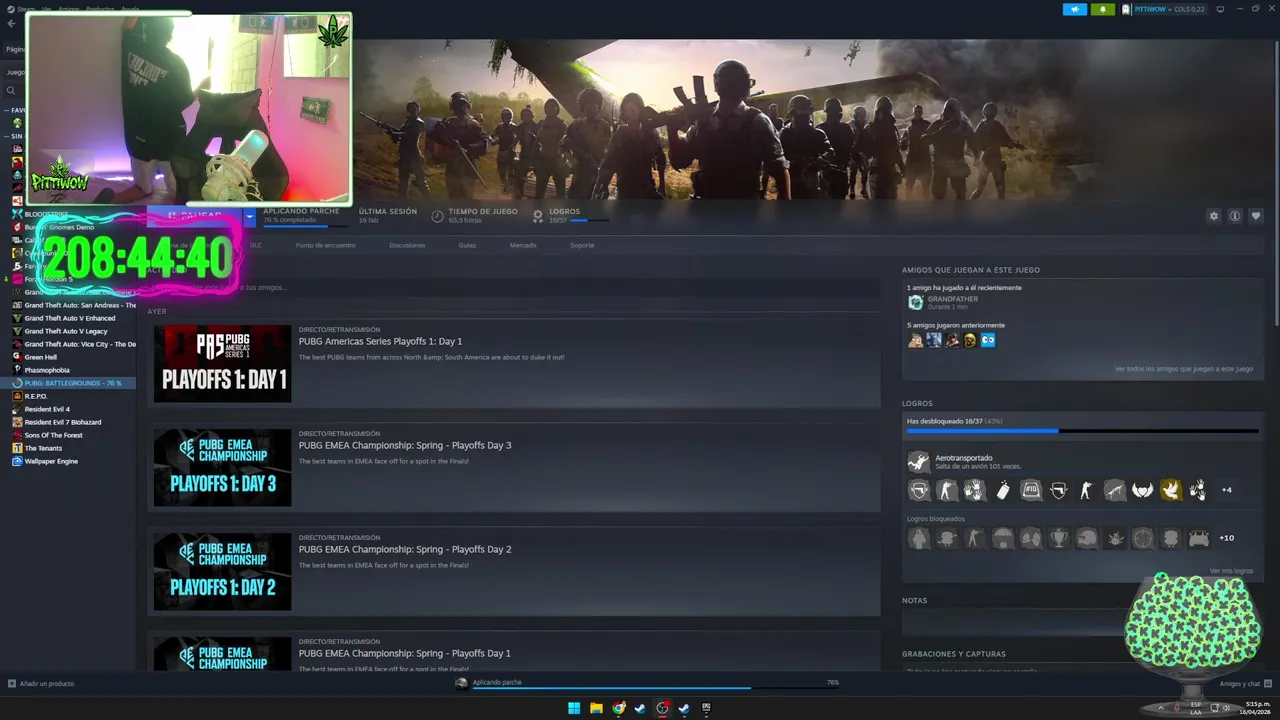Open Logros achievements gear in header
The width and height of the screenshot is (1280, 720).
[538, 216]
